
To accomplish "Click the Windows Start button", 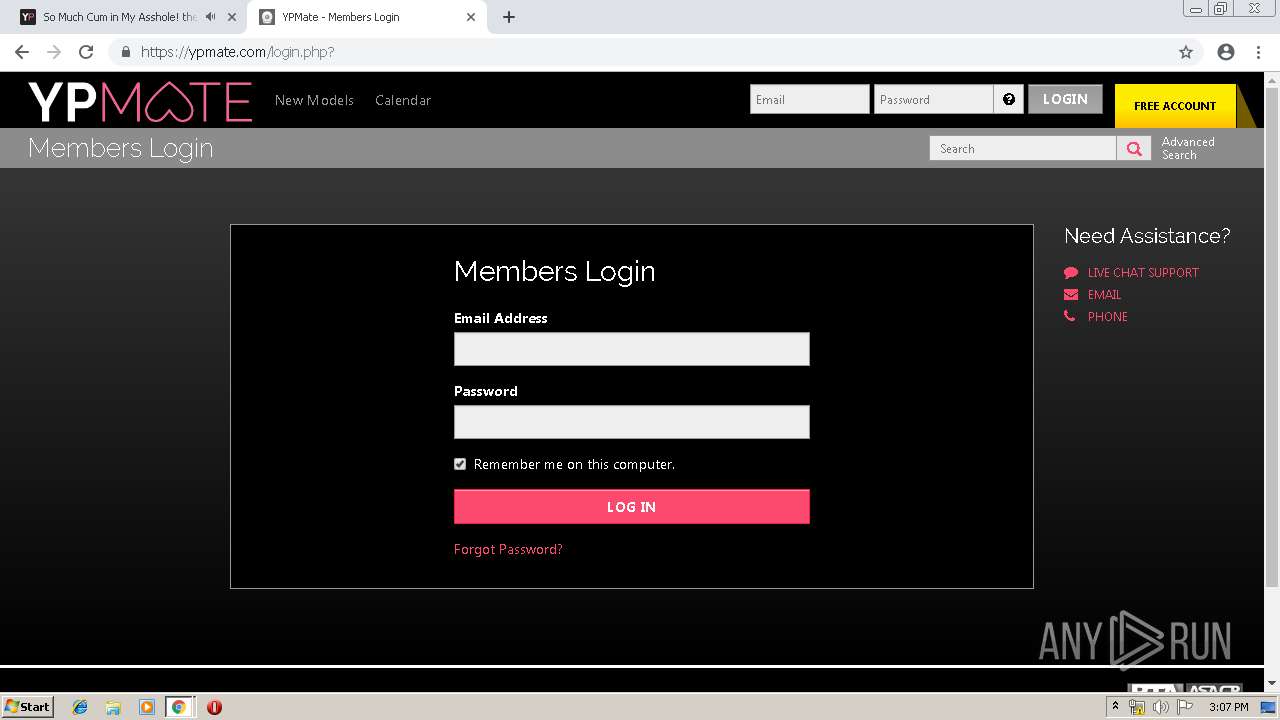I will [28, 707].
